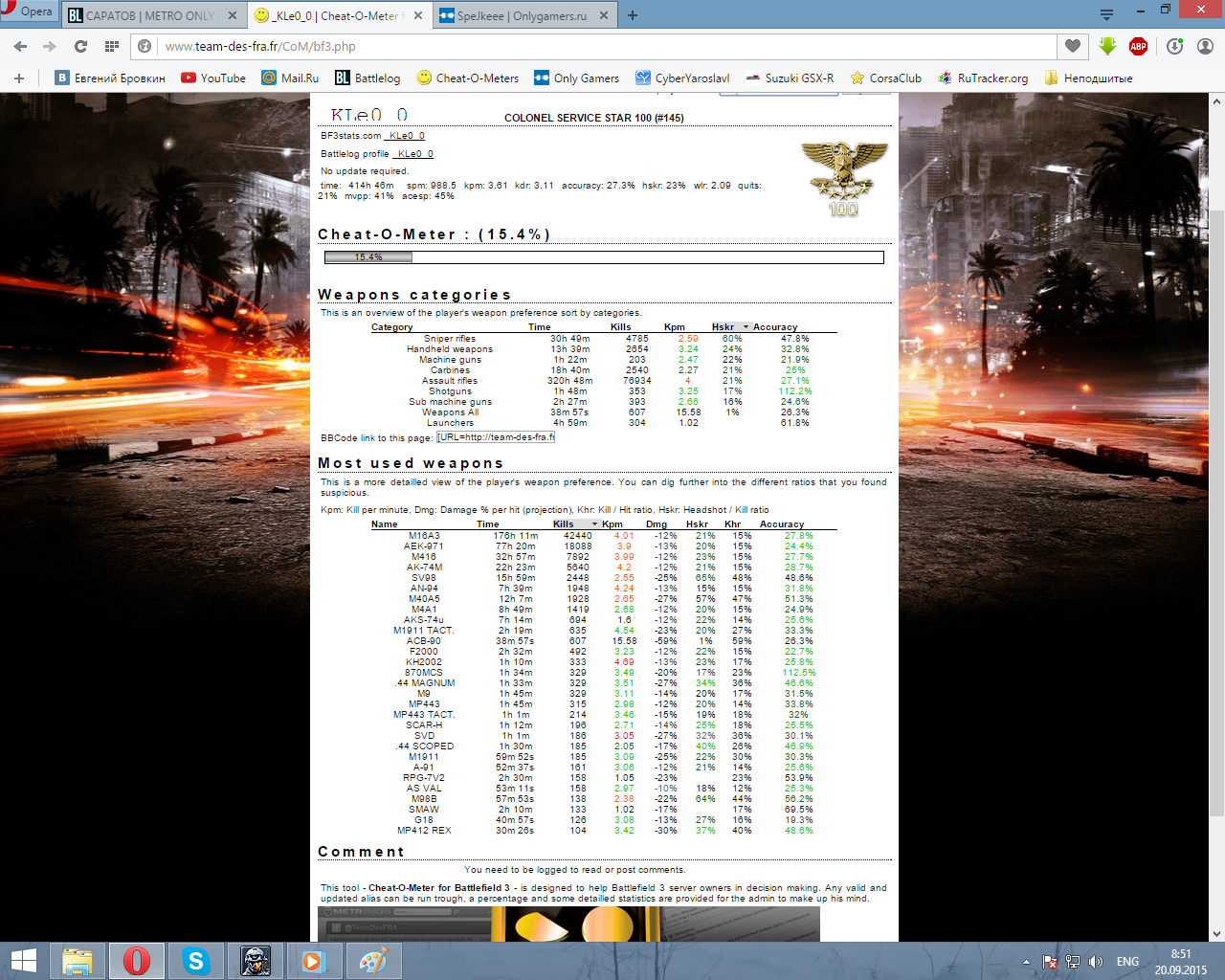Go back with the back arrow
1225x980 pixels.
[20, 46]
